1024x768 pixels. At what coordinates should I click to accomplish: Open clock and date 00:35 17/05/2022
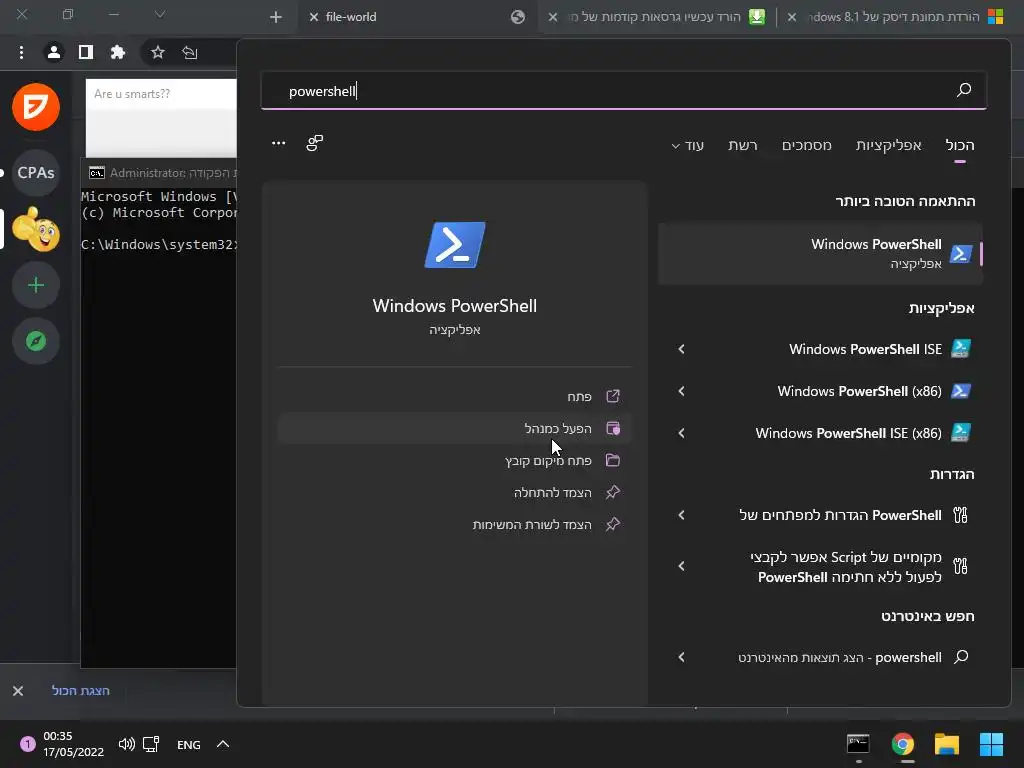(73, 744)
